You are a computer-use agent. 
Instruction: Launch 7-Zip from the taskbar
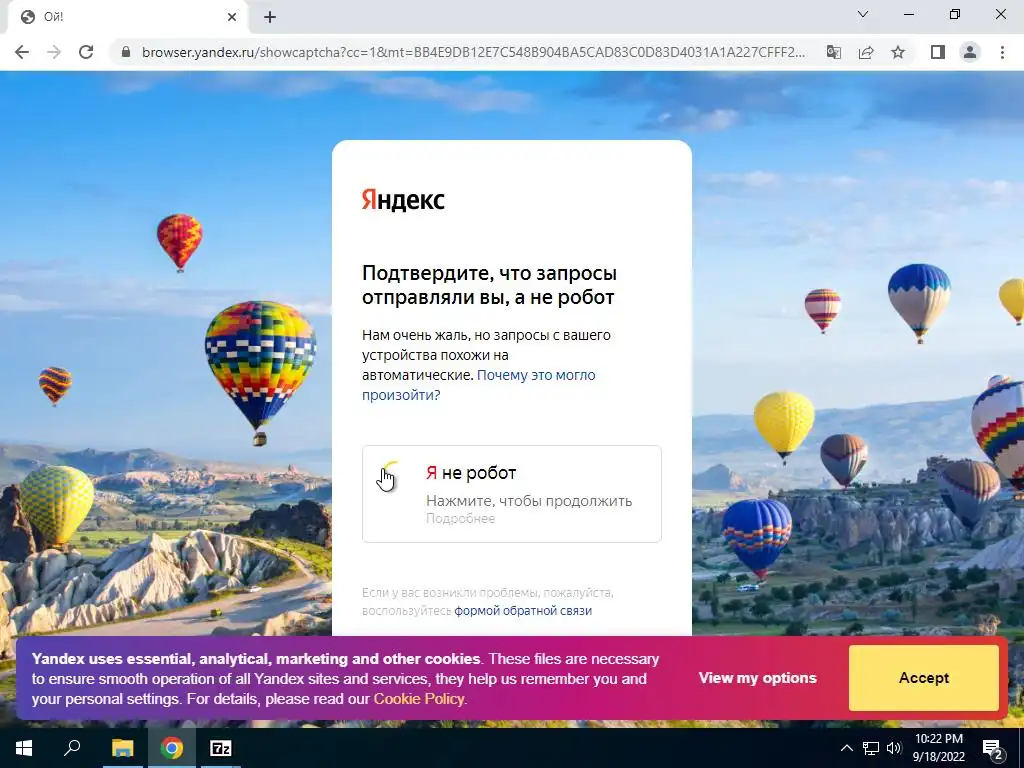221,748
